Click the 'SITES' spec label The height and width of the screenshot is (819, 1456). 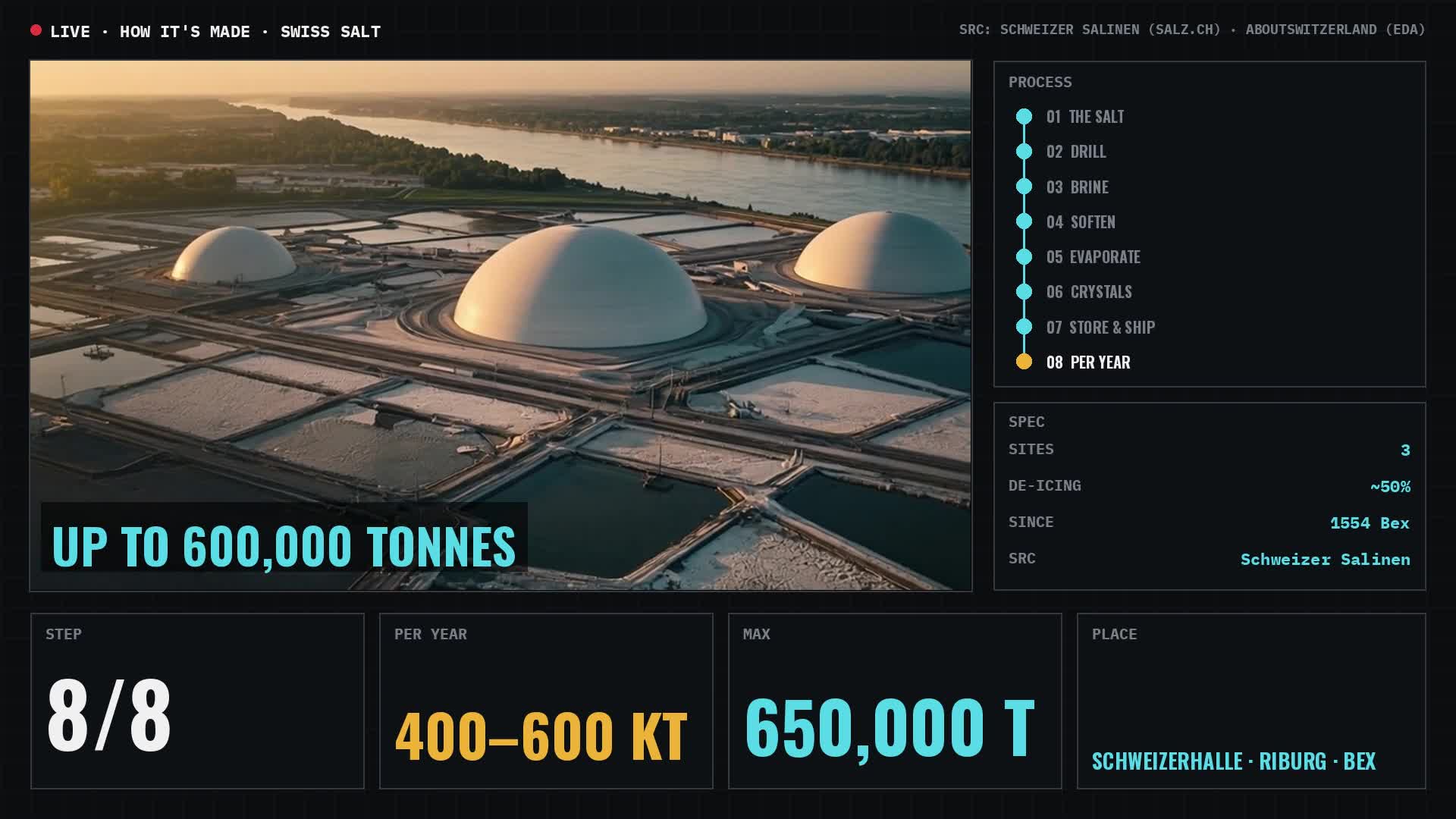point(1031,449)
